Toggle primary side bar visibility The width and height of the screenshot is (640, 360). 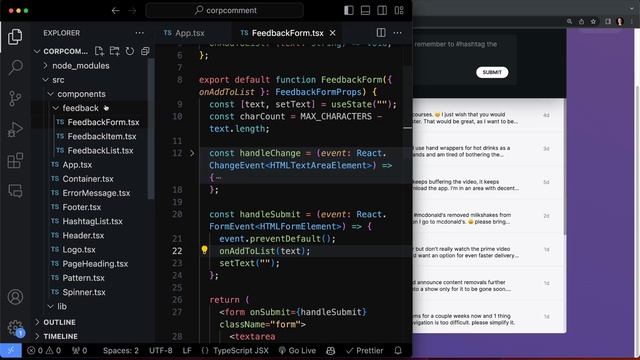(x=349, y=11)
